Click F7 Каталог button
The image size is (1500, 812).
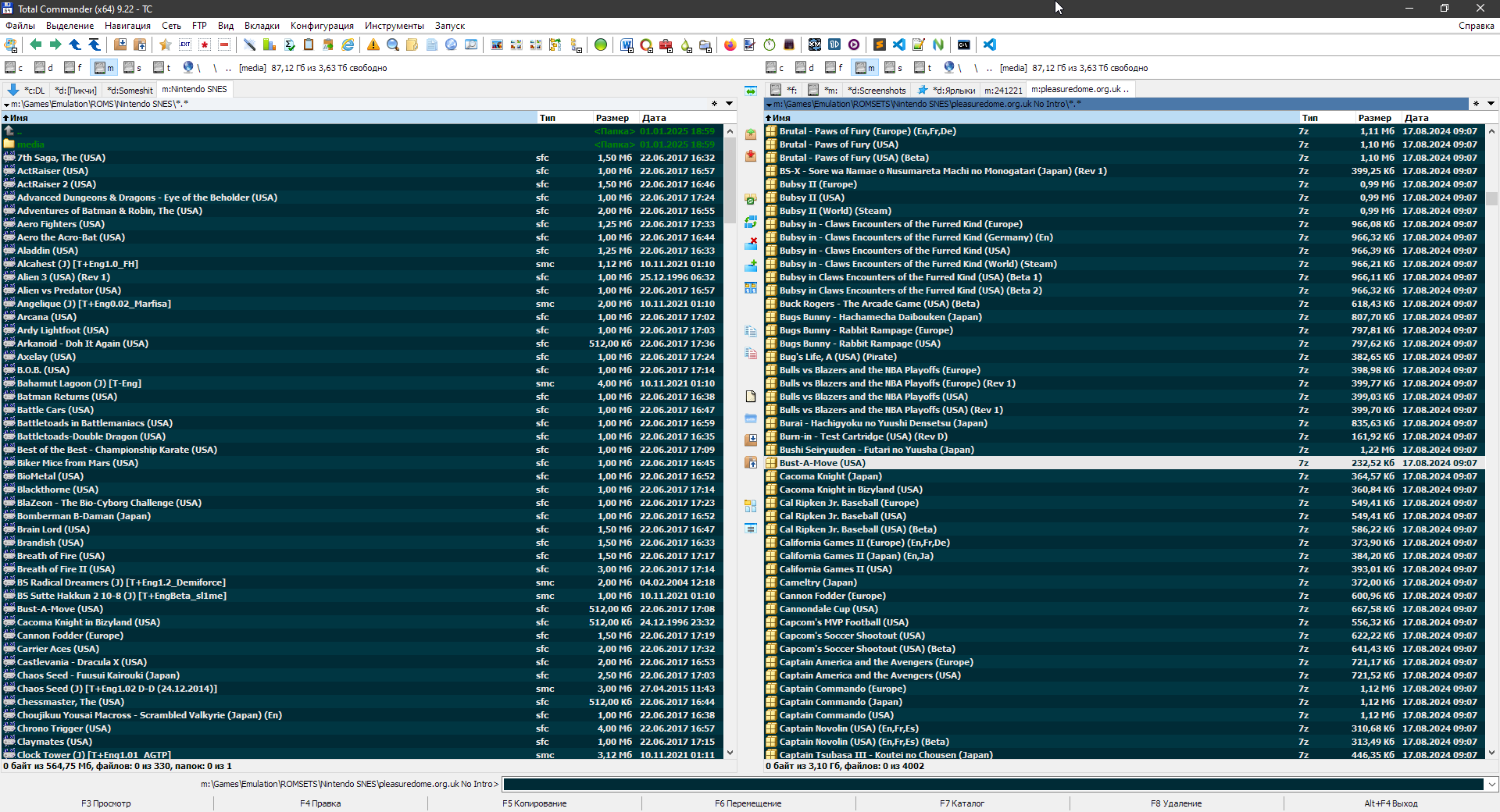pos(962,803)
